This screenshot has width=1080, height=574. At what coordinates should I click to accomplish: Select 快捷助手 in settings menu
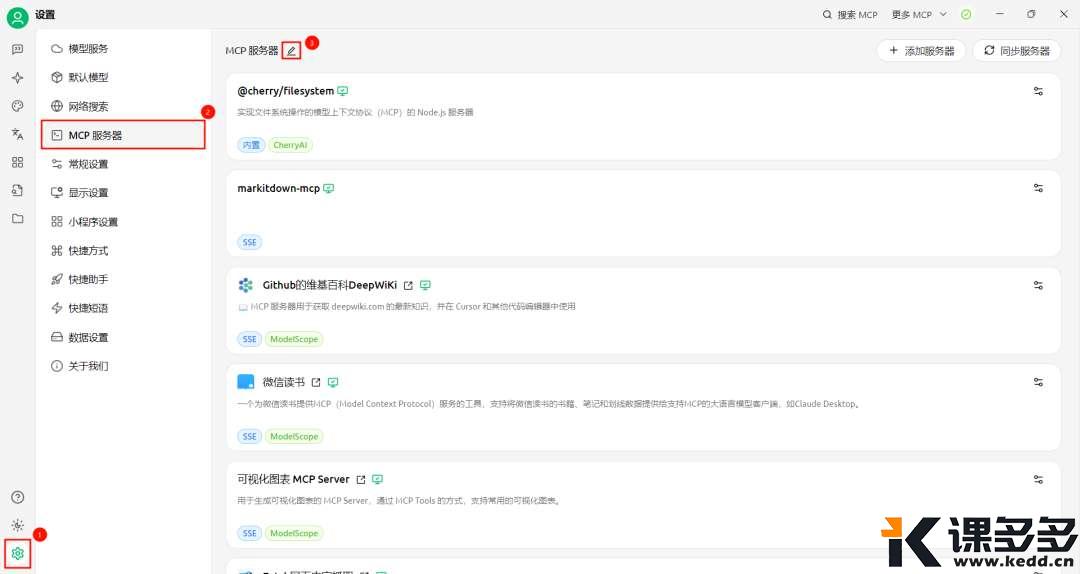coord(123,279)
